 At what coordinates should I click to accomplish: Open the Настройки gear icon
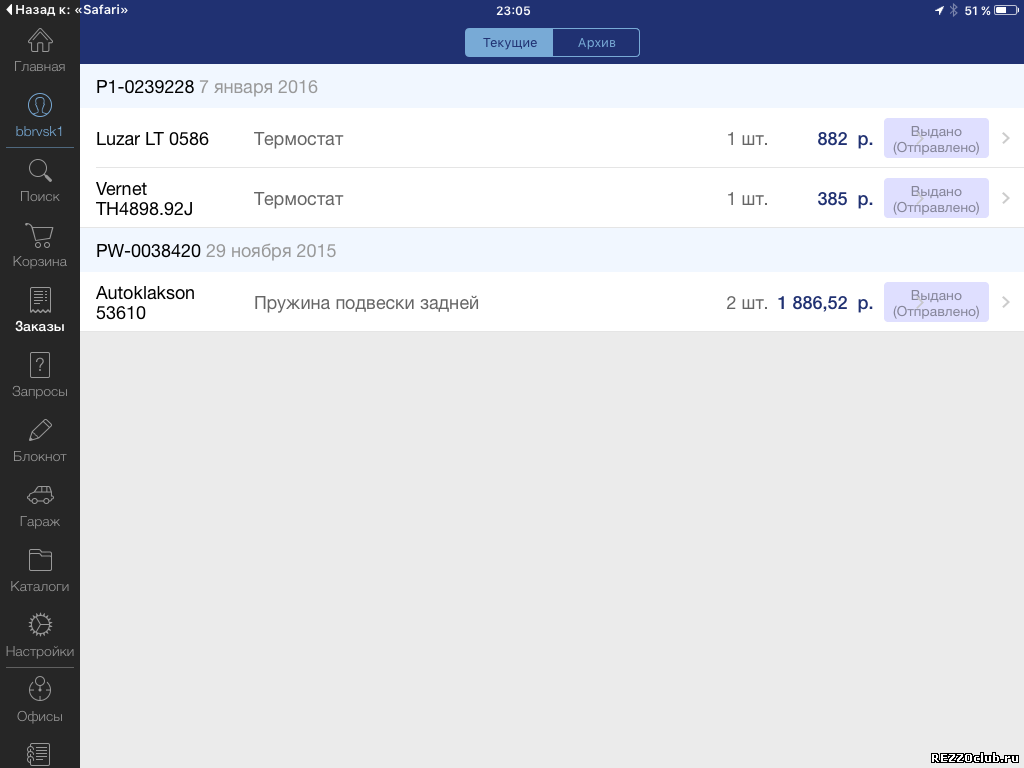point(40,625)
